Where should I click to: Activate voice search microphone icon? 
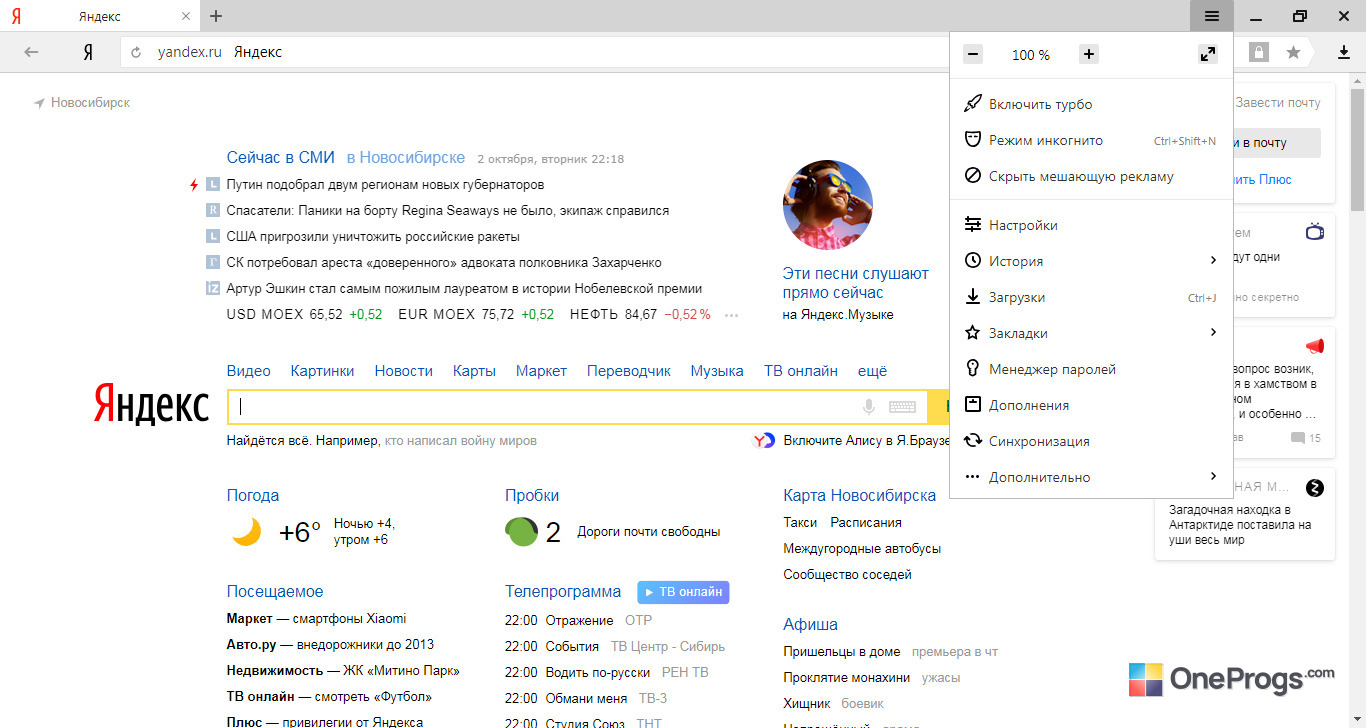pyautogui.click(x=869, y=407)
